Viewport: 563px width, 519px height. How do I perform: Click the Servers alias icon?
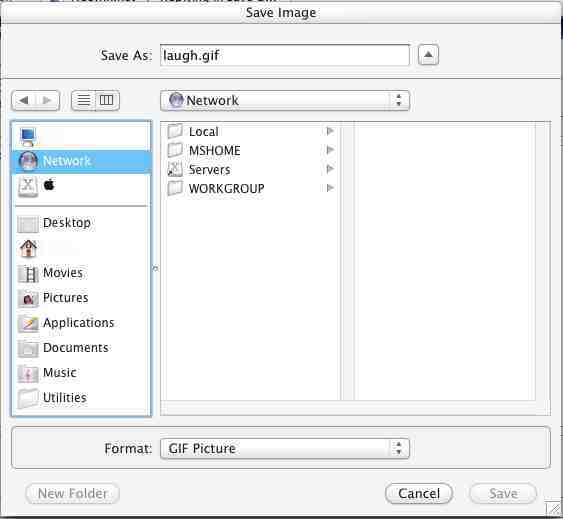pyautogui.click(x=175, y=169)
